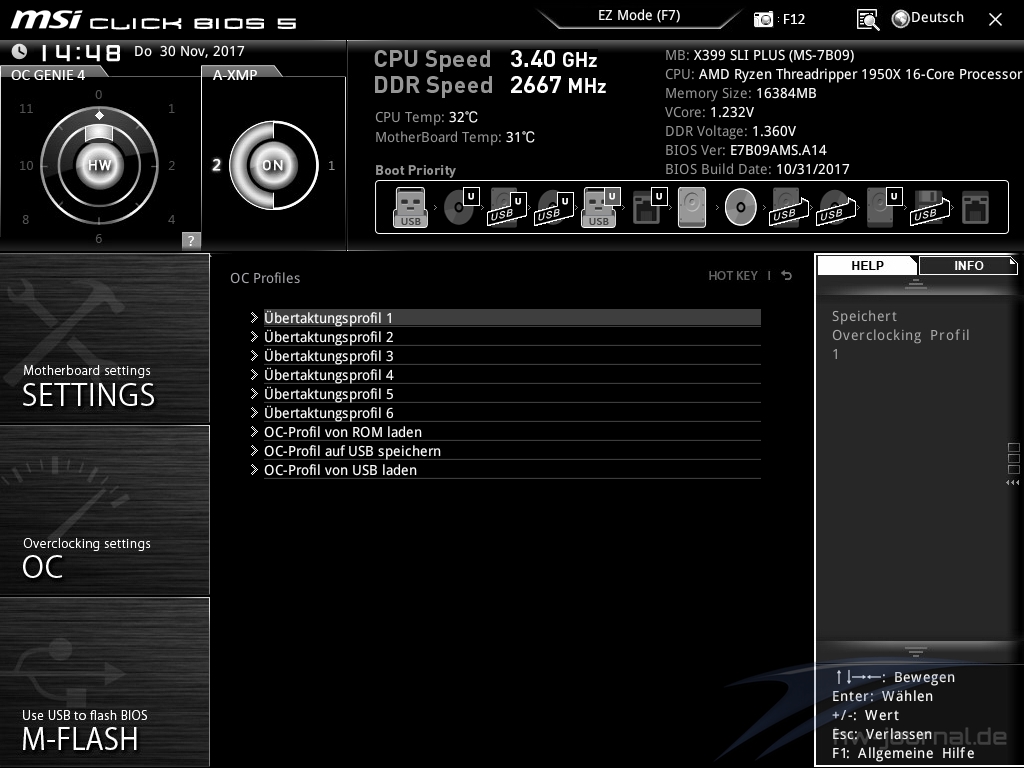The width and height of the screenshot is (1024, 768).
Task: Click the DDR Speed 2667 MHz value
Action: [x=558, y=85]
